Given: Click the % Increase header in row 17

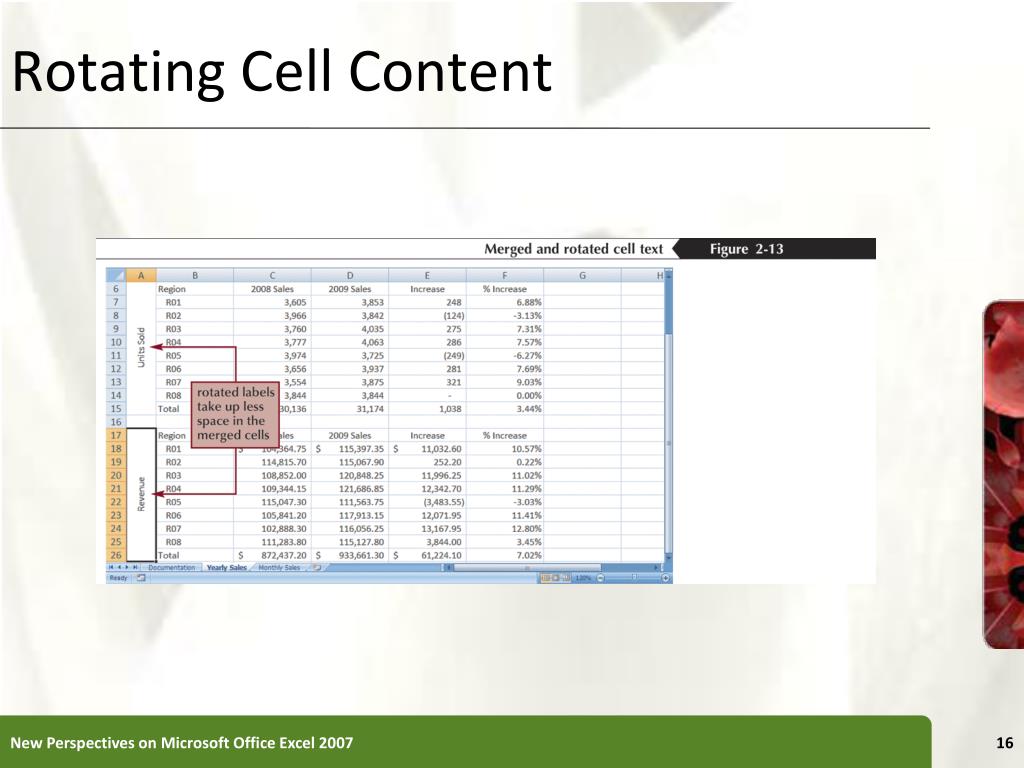Looking at the screenshot, I should pyautogui.click(x=504, y=436).
